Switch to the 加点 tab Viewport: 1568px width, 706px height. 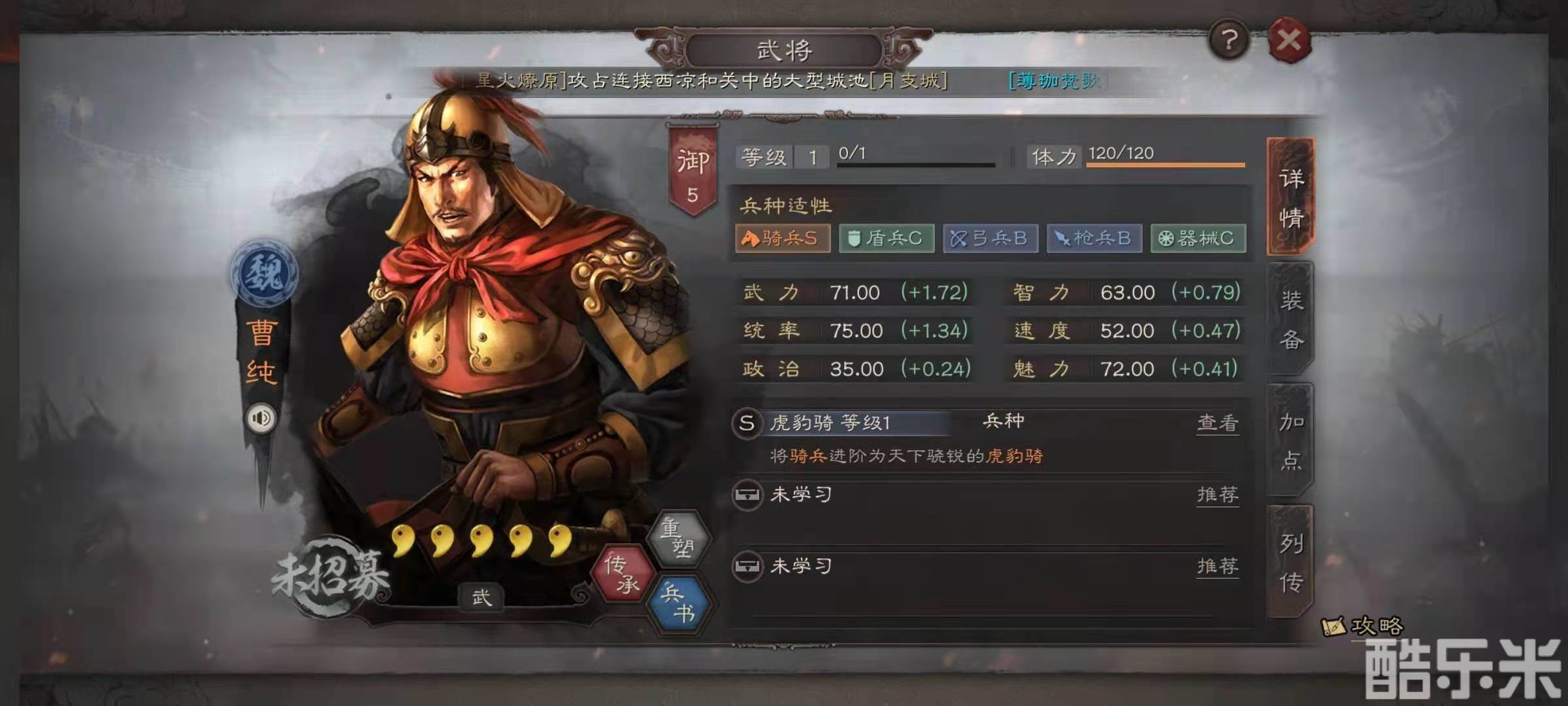(1291, 441)
